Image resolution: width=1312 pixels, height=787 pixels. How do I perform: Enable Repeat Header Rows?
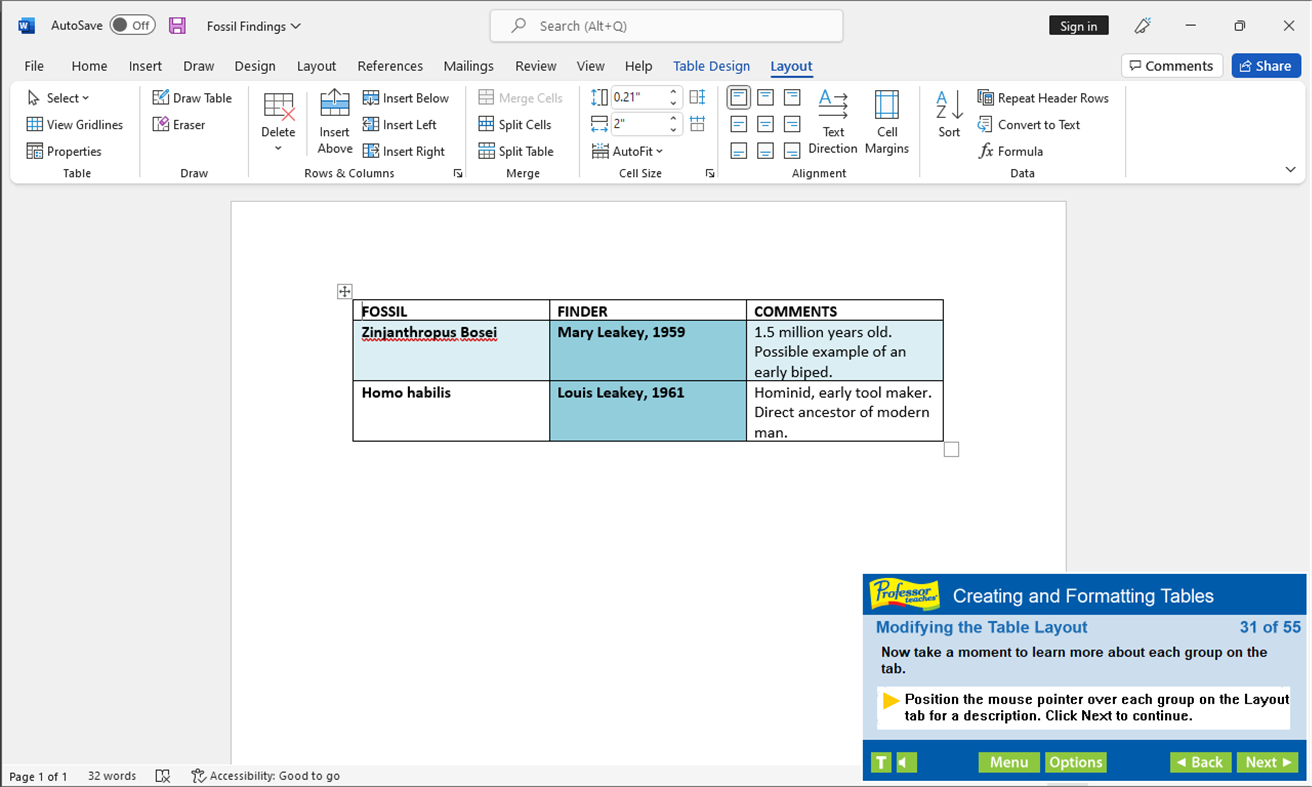[1043, 97]
